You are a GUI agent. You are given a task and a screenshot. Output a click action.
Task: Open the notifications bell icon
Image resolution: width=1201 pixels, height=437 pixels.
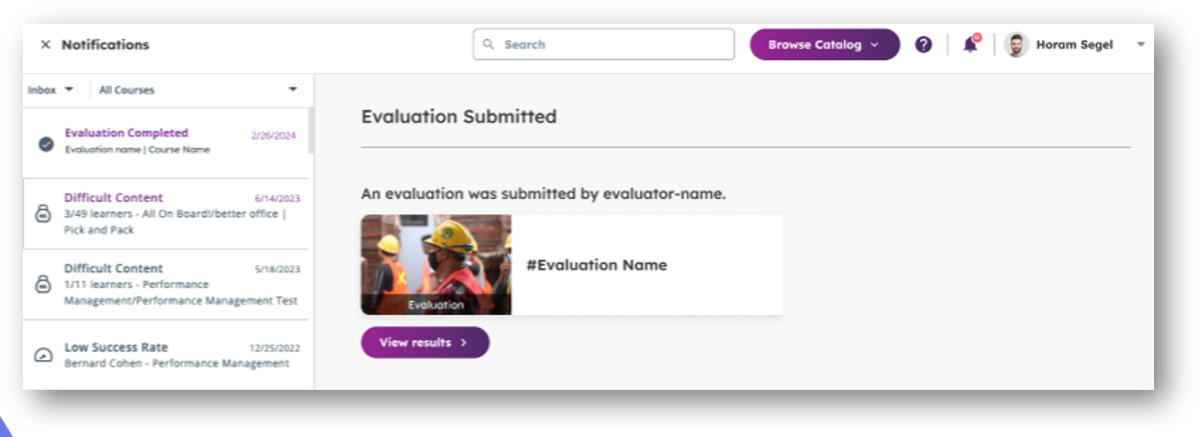970,45
